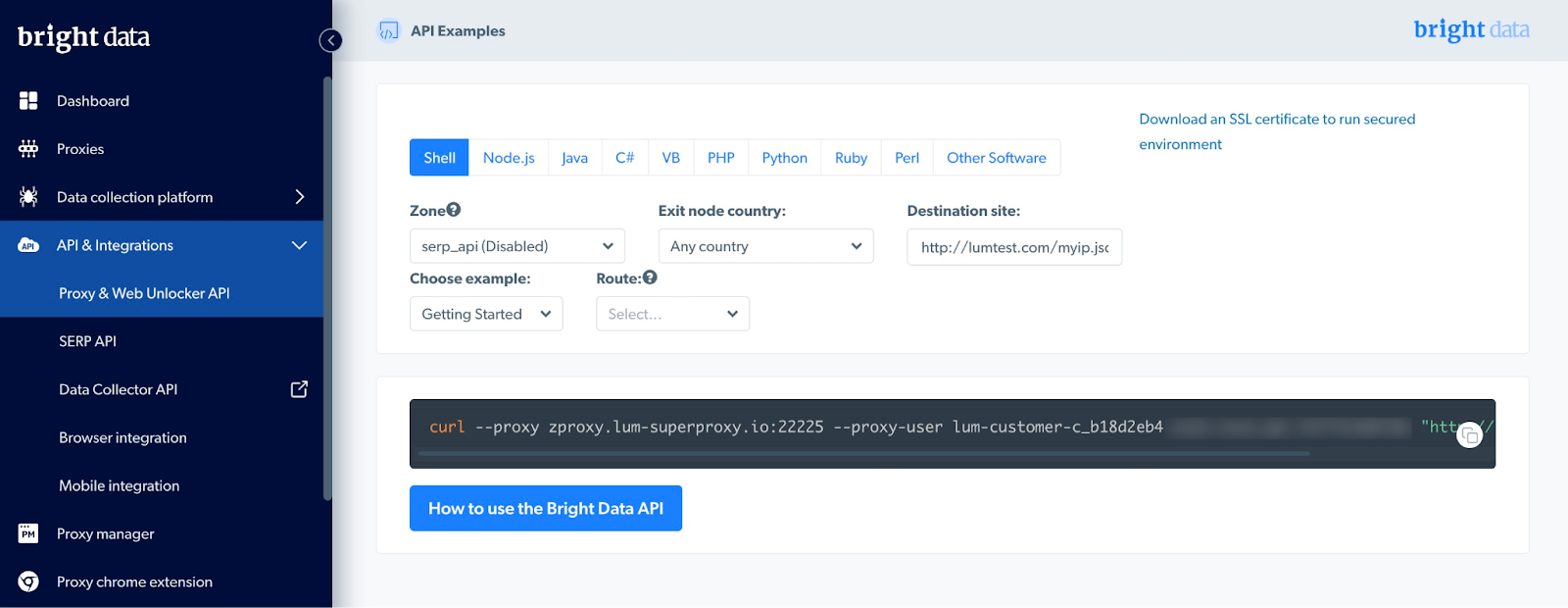Image resolution: width=1568 pixels, height=608 pixels.
Task: Collapse API & Integrations chevron
Action: tap(300, 245)
